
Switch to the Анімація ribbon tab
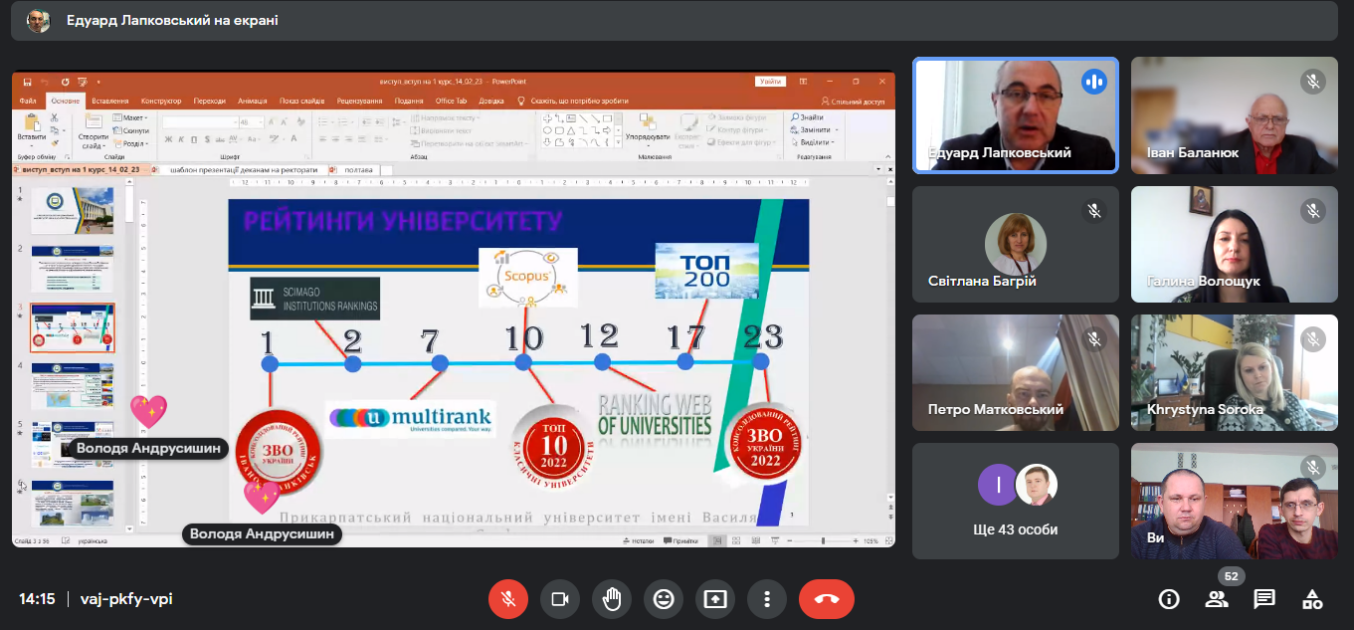[252, 101]
